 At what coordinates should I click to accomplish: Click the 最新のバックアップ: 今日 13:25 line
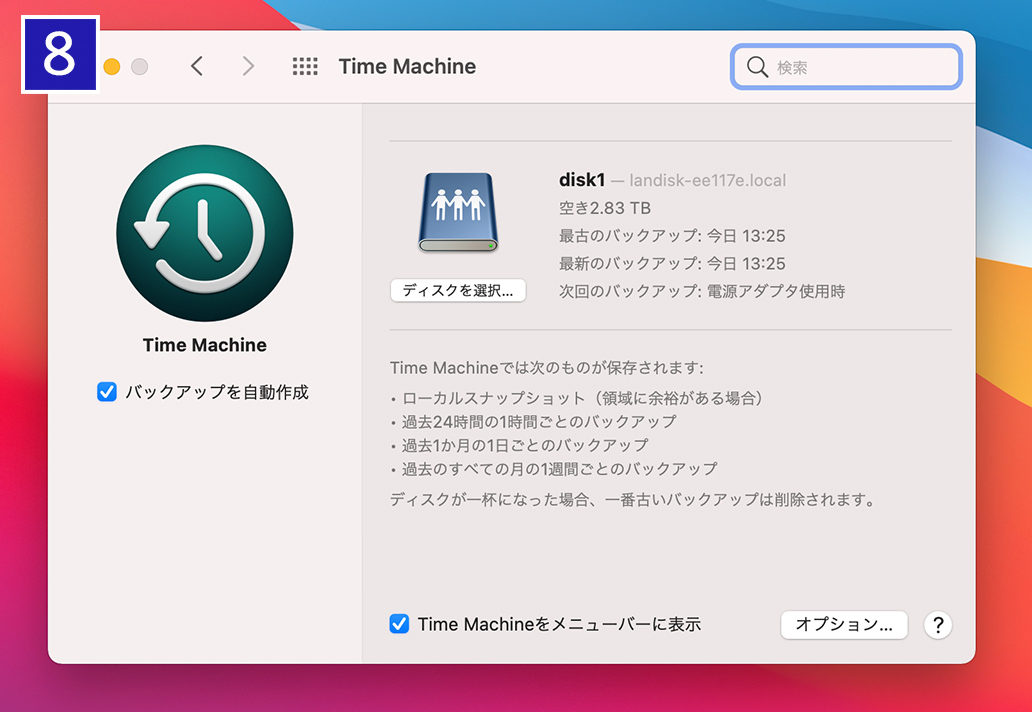point(672,264)
